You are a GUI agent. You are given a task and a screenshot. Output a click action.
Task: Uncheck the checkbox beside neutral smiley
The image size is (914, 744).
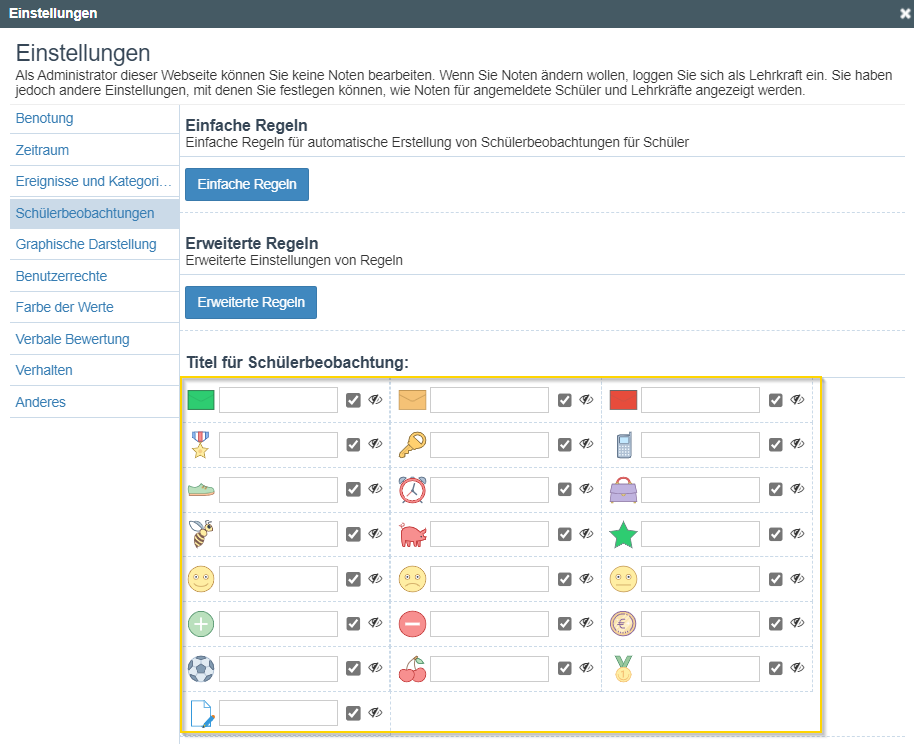click(x=775, y=579)
